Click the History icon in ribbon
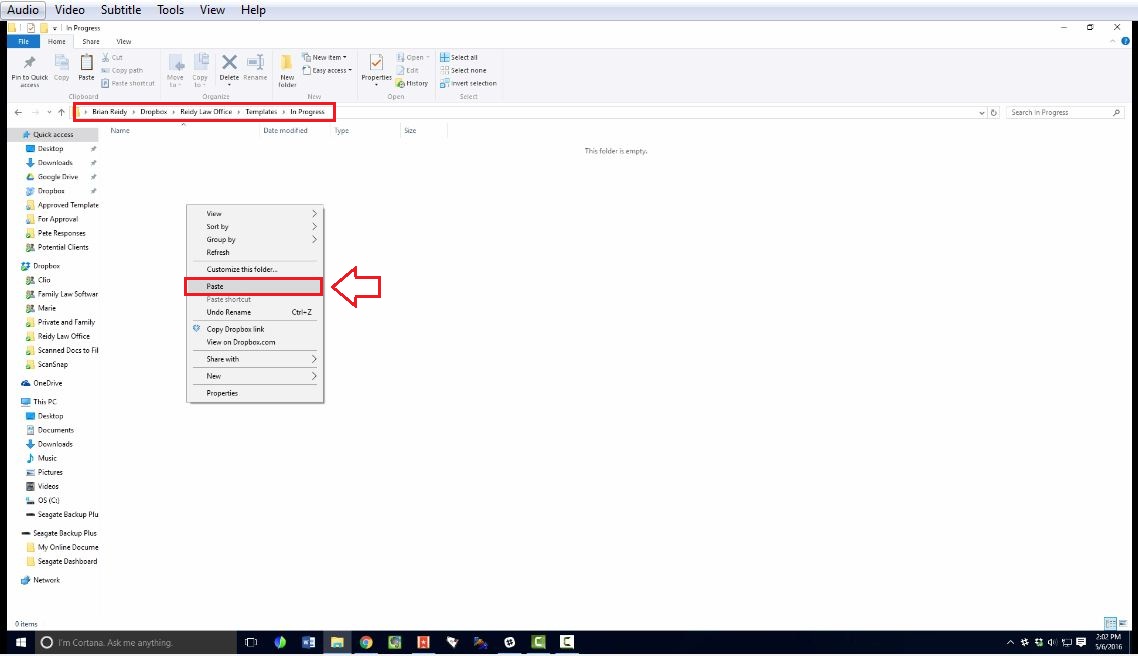 tap(412, 83)
